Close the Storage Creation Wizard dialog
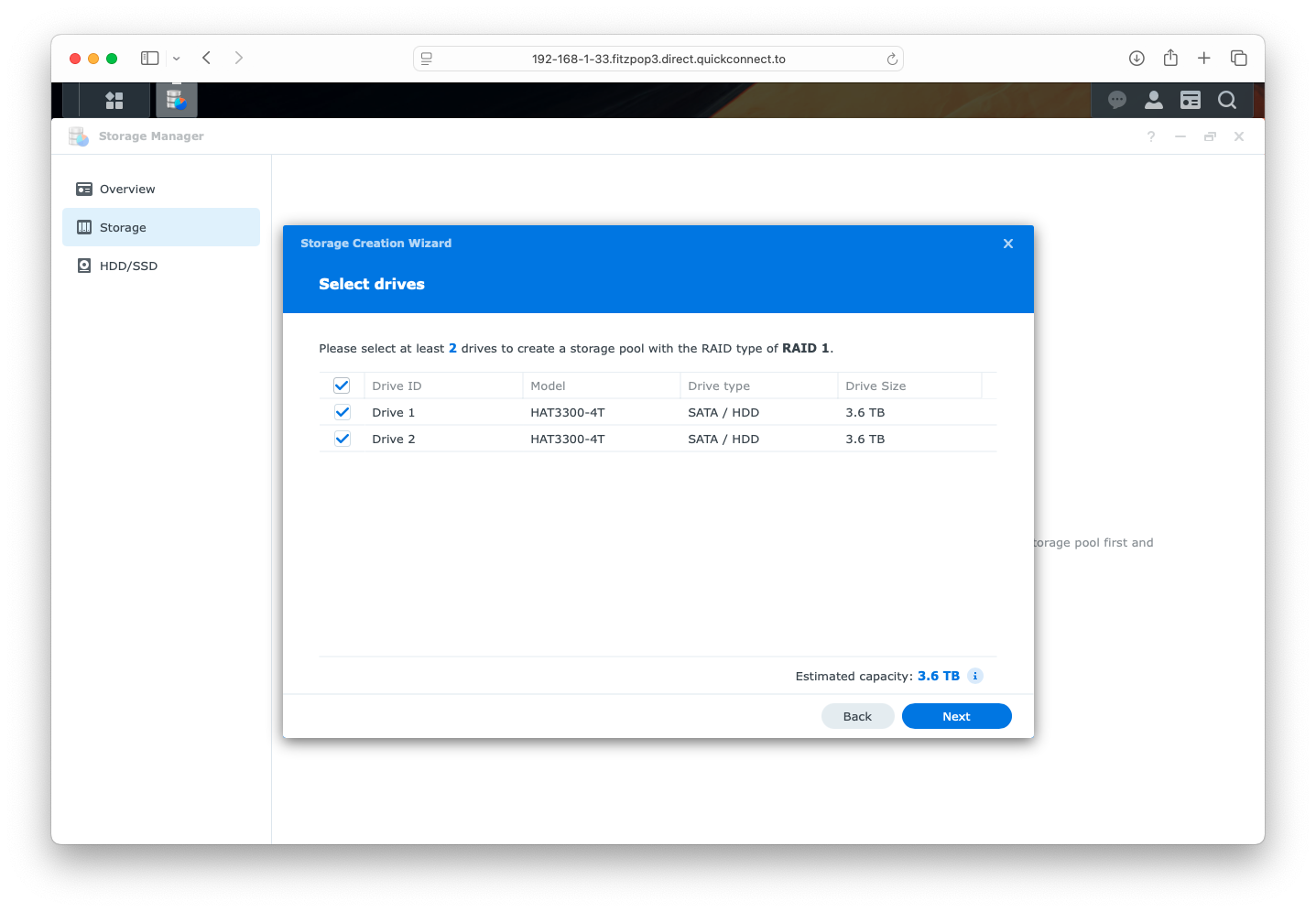1316x912 pixels. (x=1008, y=244)
